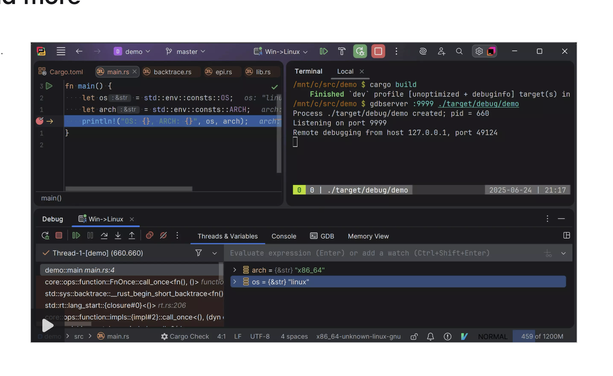The height and width of the screenshot is (376, 613).
Task: Switch to the Cargo.toml editor tab
Action: tap(61, 72)
